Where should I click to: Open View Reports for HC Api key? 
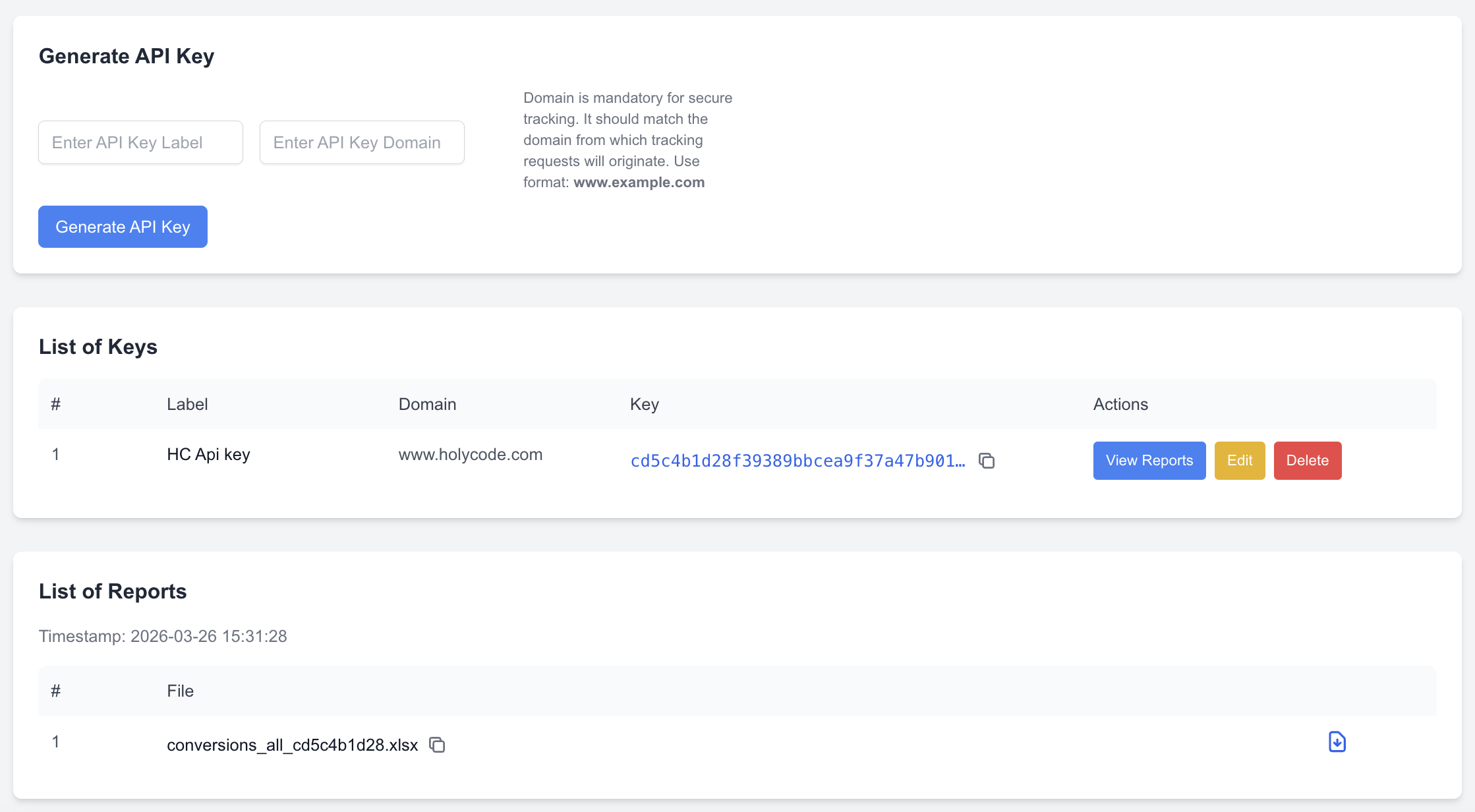point(1149,460)
